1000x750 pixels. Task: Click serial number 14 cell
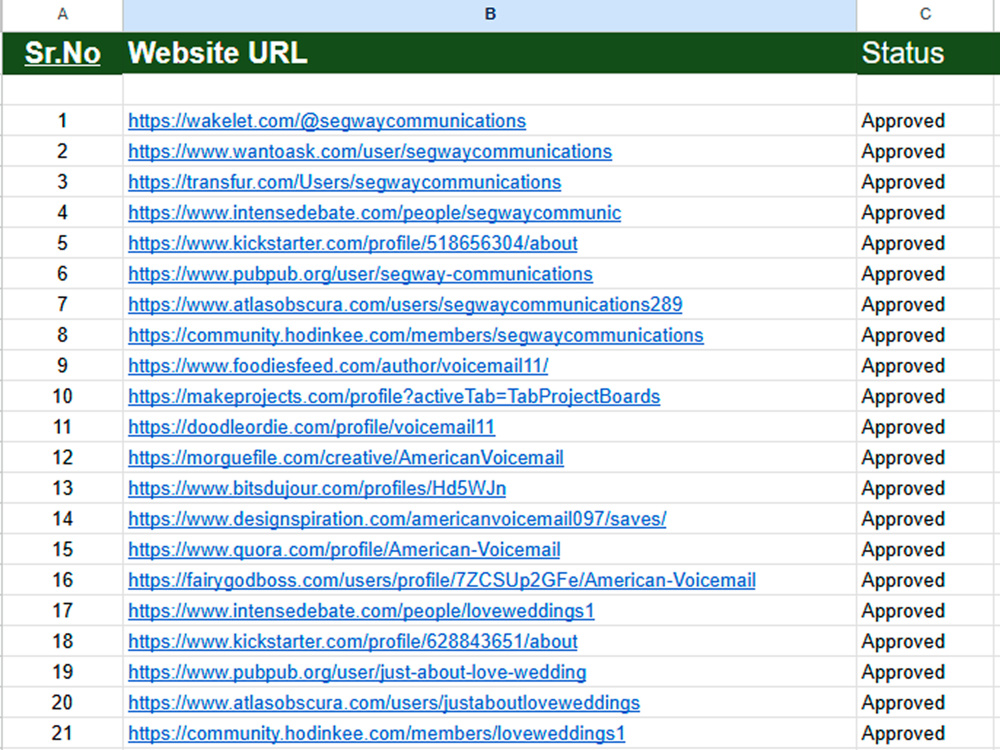[62, 518]
